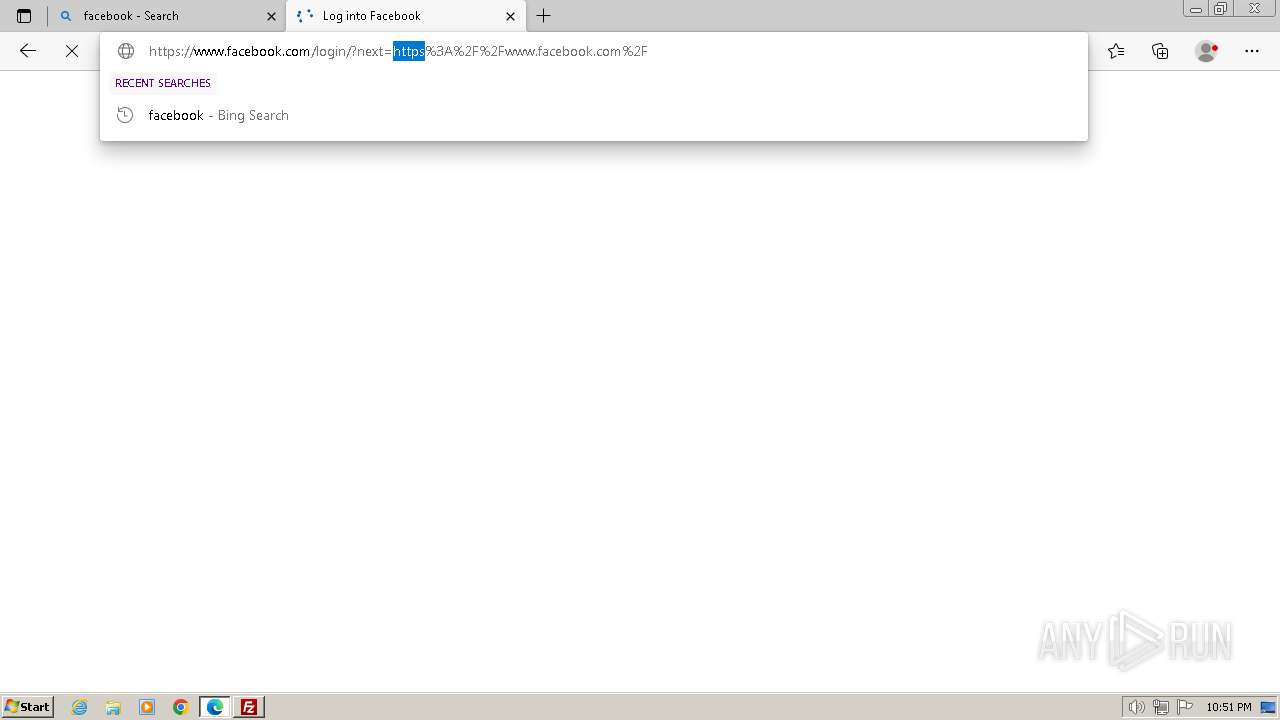Open the Favorites star menu
Screen dimensions: 1280x720
(1116, 51)
